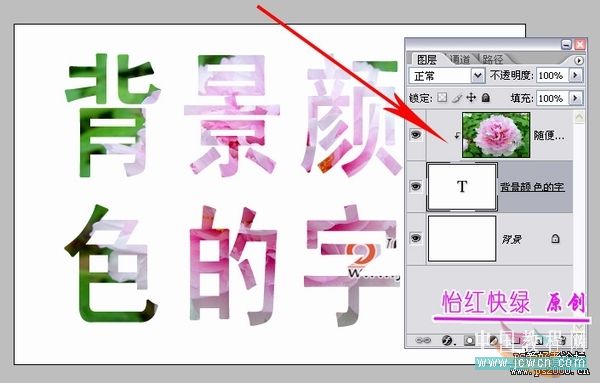600x383 pixels.
Task: Click the 随便... layer name
Action: click(x=549, y=135)
